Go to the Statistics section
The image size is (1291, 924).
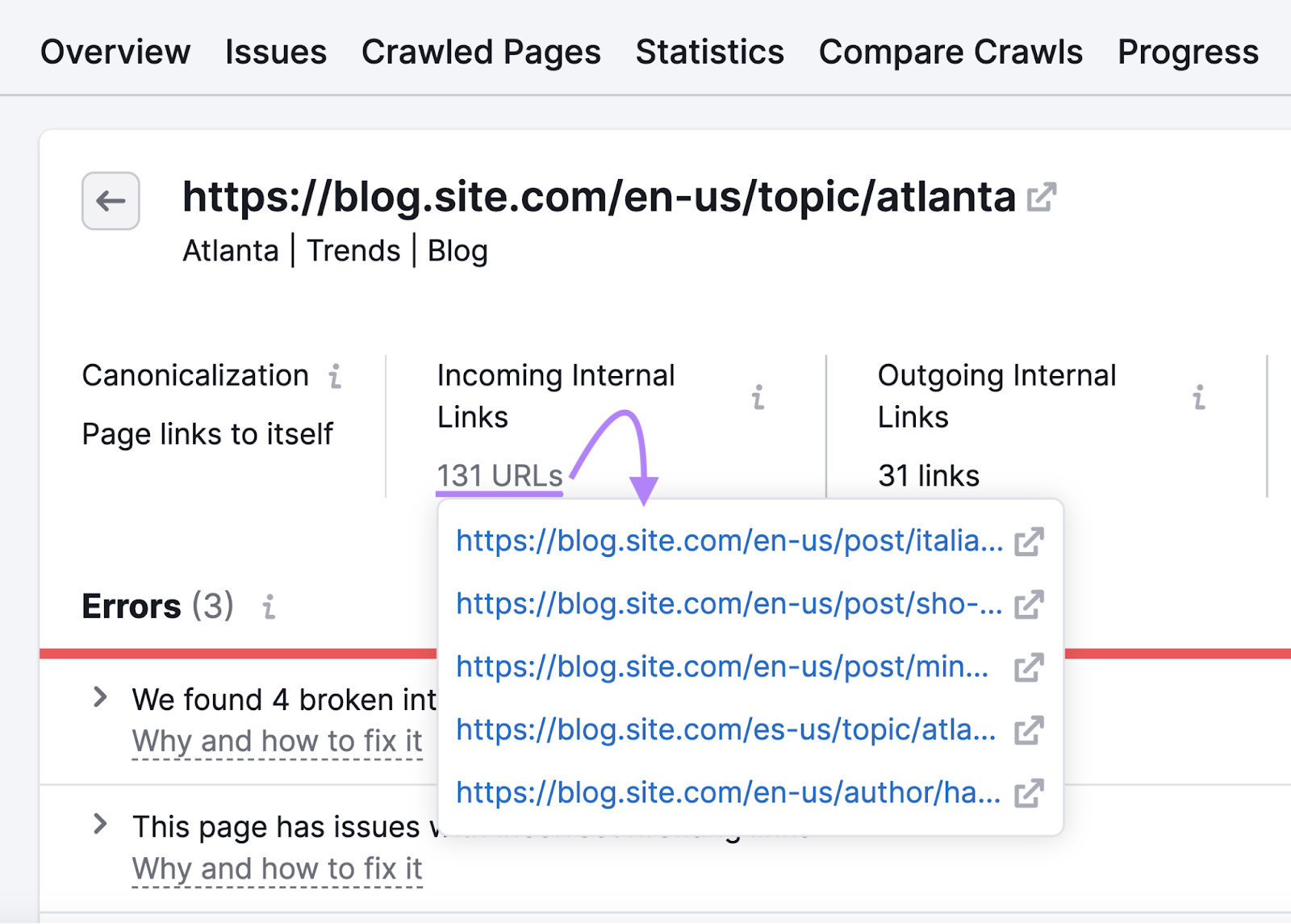pos(709,51)
